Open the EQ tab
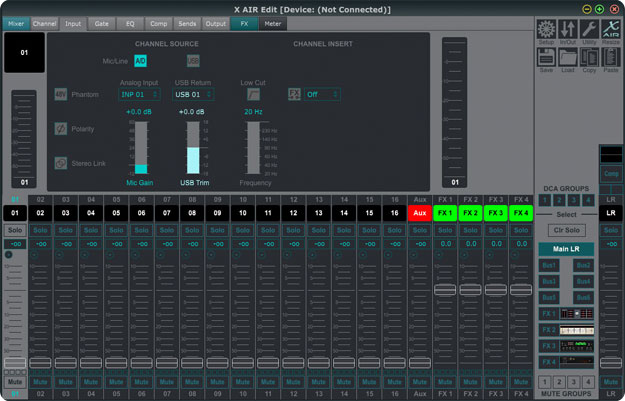This screenshot has width=625, height=401. 130,24
